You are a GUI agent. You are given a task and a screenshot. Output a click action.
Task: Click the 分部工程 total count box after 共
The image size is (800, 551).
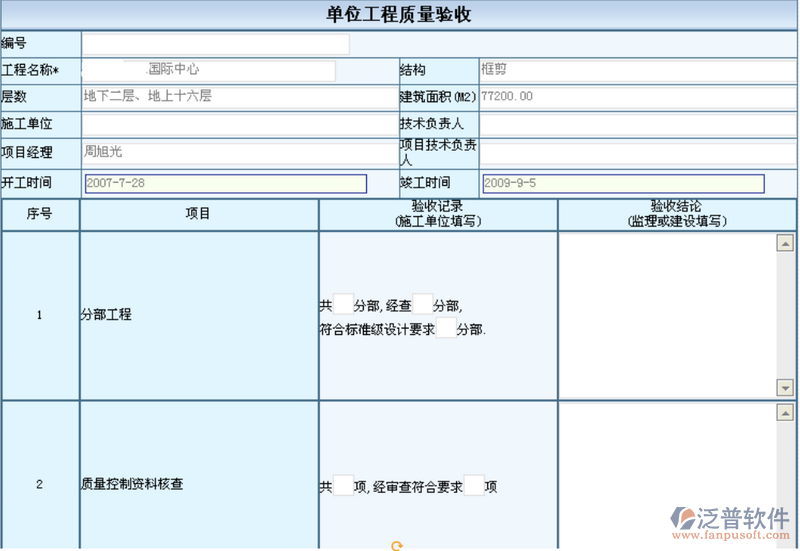click(342, 304)
